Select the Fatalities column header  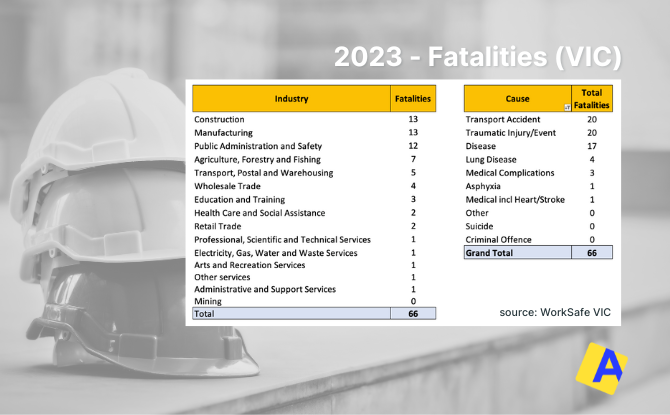[413, 99]
